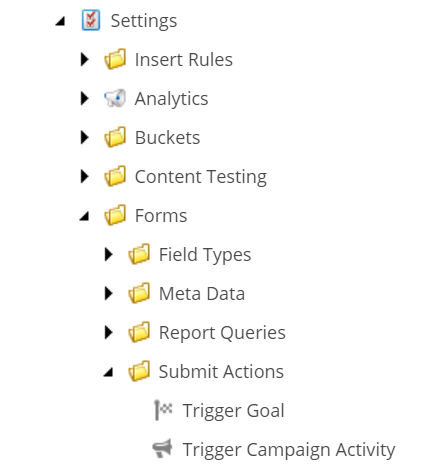Collapse the Submit Actions arrow
441x468 pixels.
[x=108, y=372]
